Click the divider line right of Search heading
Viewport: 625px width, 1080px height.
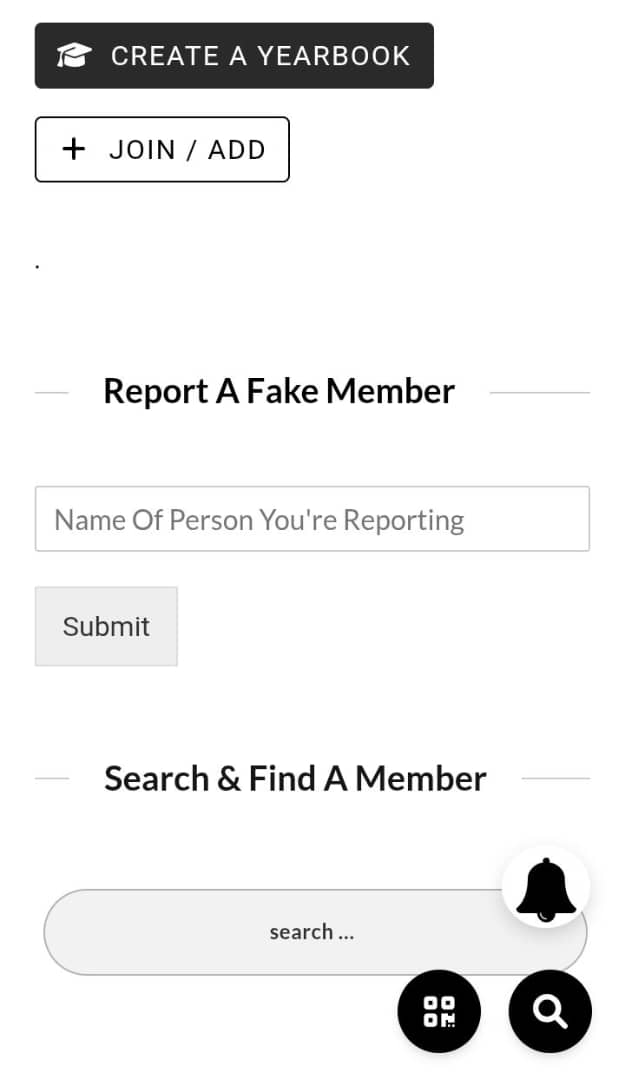point(555,778)
